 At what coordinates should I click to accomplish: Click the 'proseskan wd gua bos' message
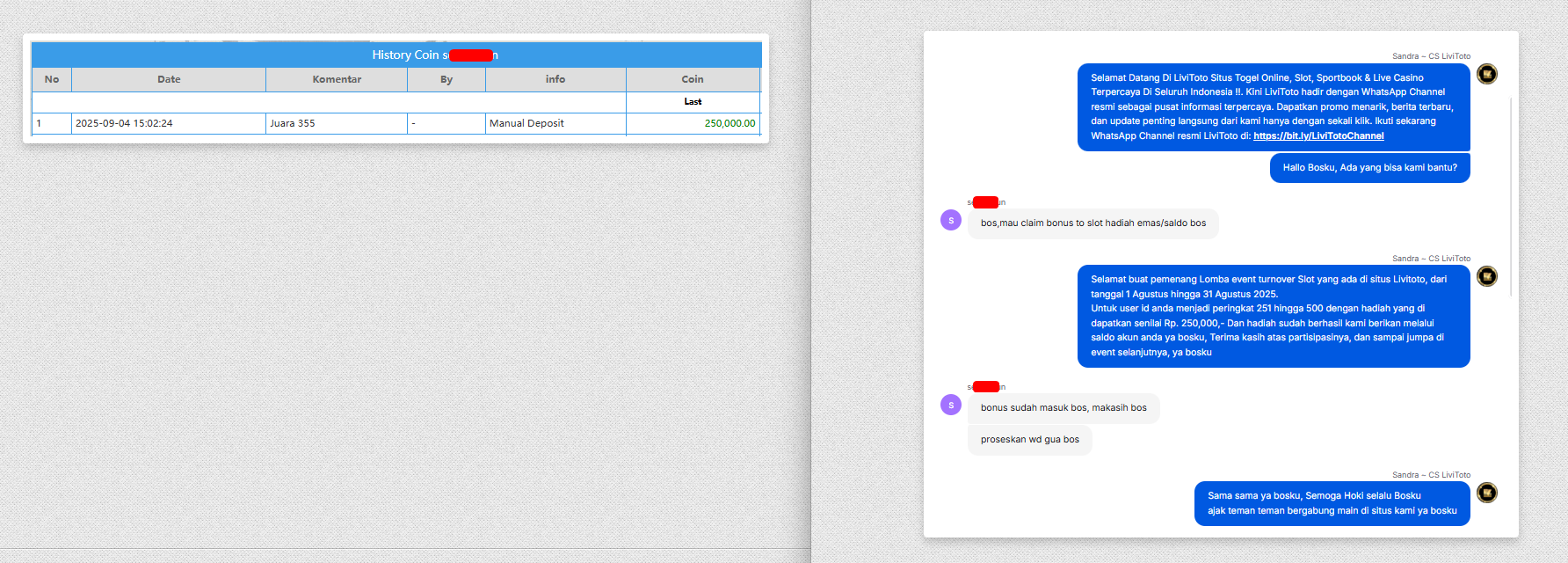pos(1030,440)
